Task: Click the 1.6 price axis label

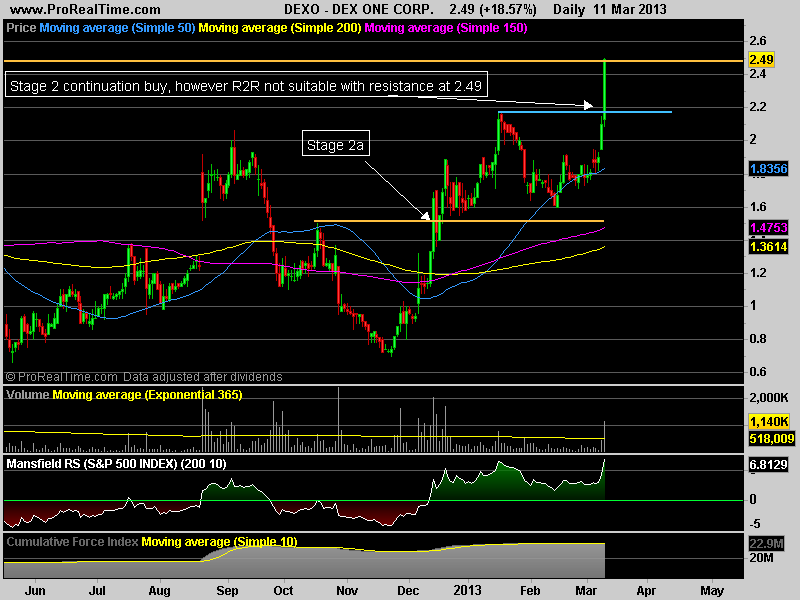Action: pyautogui.click(x=758, y=207)
